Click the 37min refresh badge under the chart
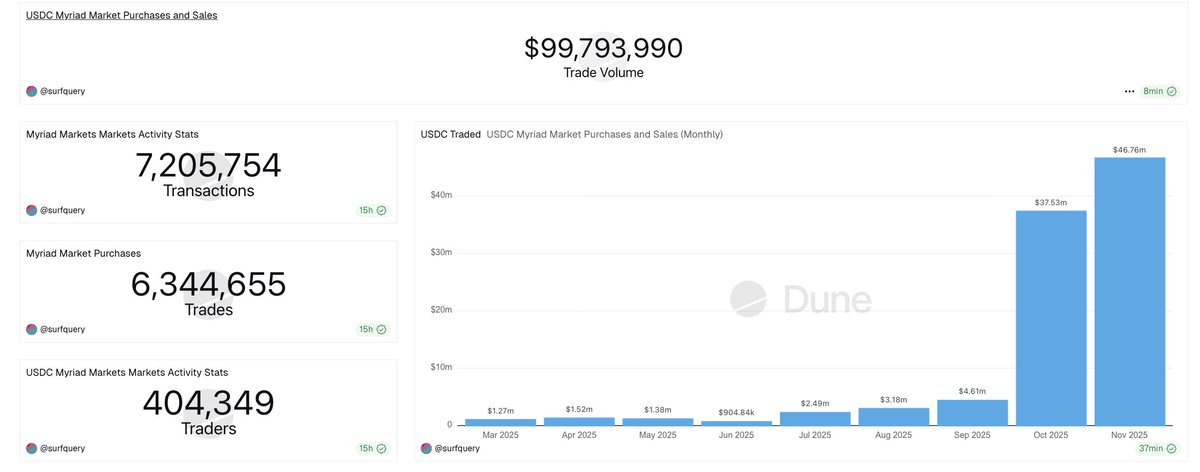1200x472 pixels. click(x=1158, y=448)
